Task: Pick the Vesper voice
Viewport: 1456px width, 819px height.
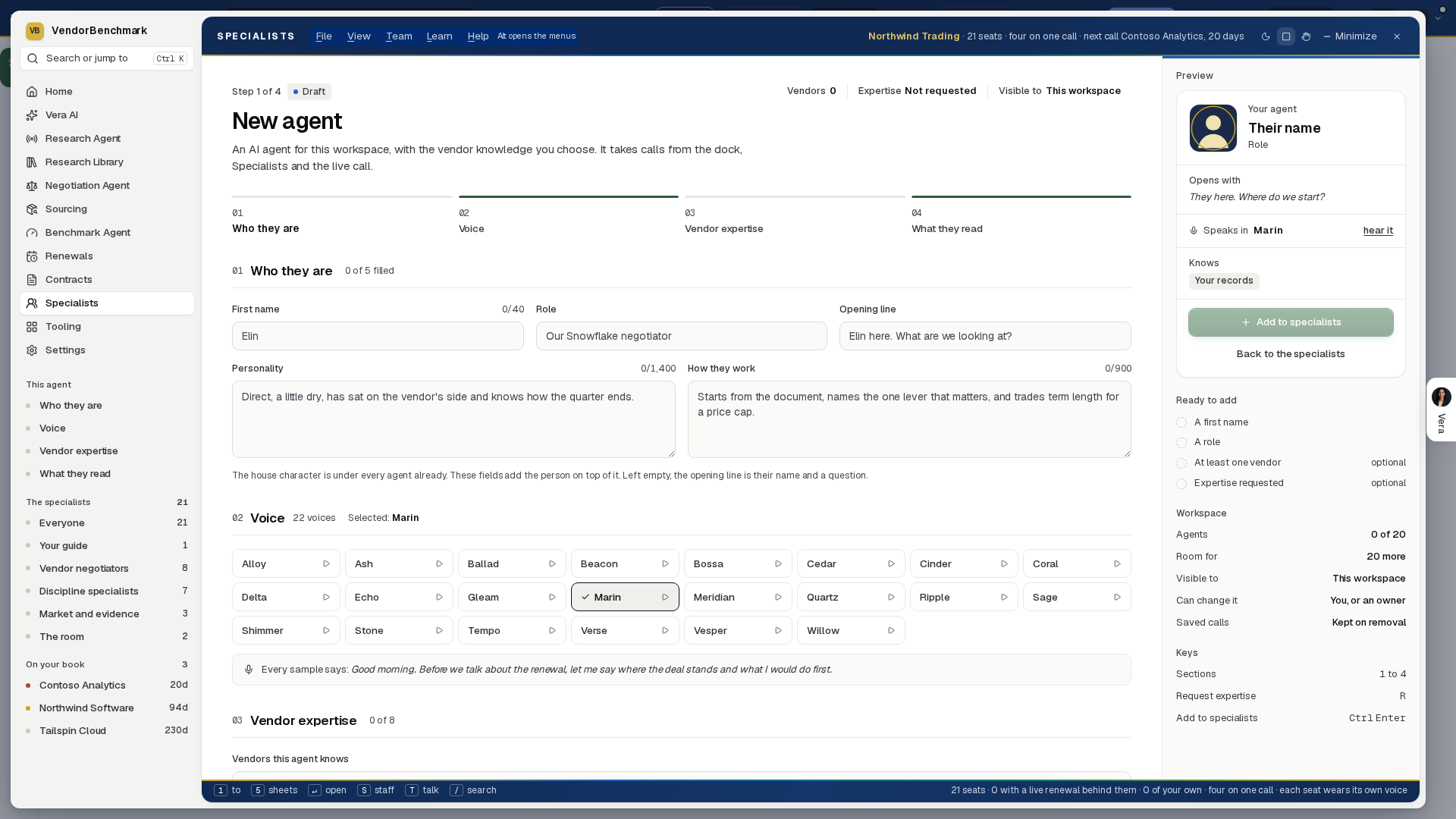Action: click(x=738, y=631)
